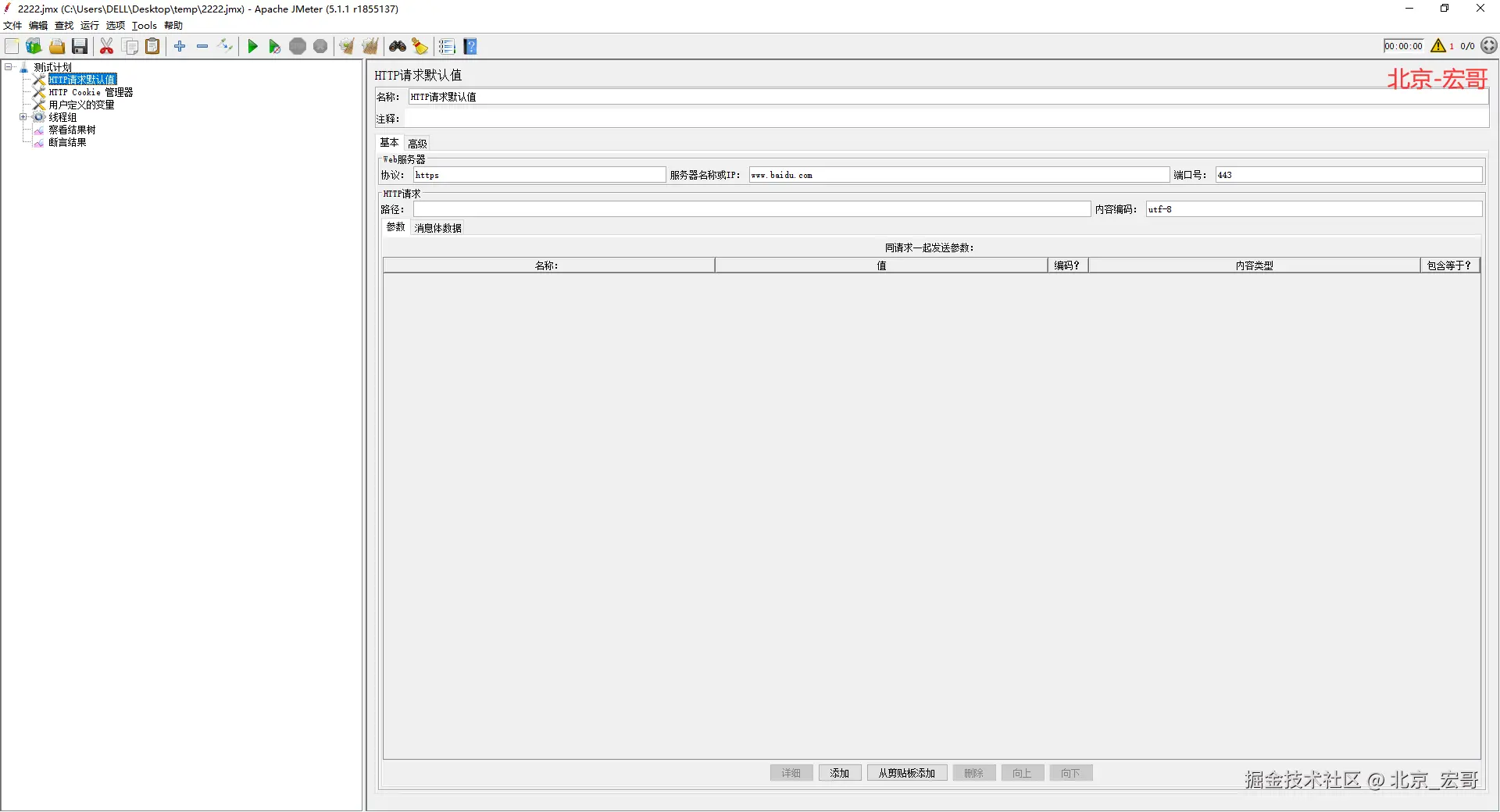The width and height of the screenshot is (1500, 812).
Task: Open the Templates toolbar icon
Action: [x=34, y=47]
